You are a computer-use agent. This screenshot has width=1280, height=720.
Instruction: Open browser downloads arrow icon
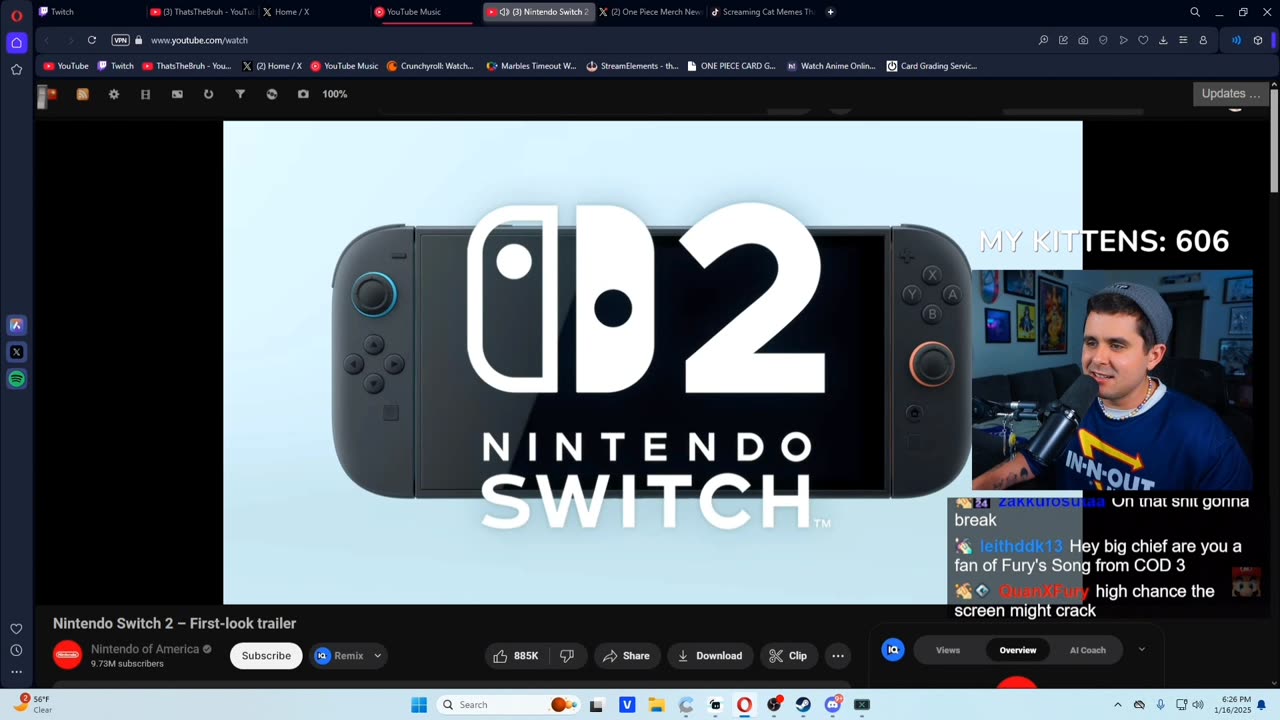click(1163, 40)
